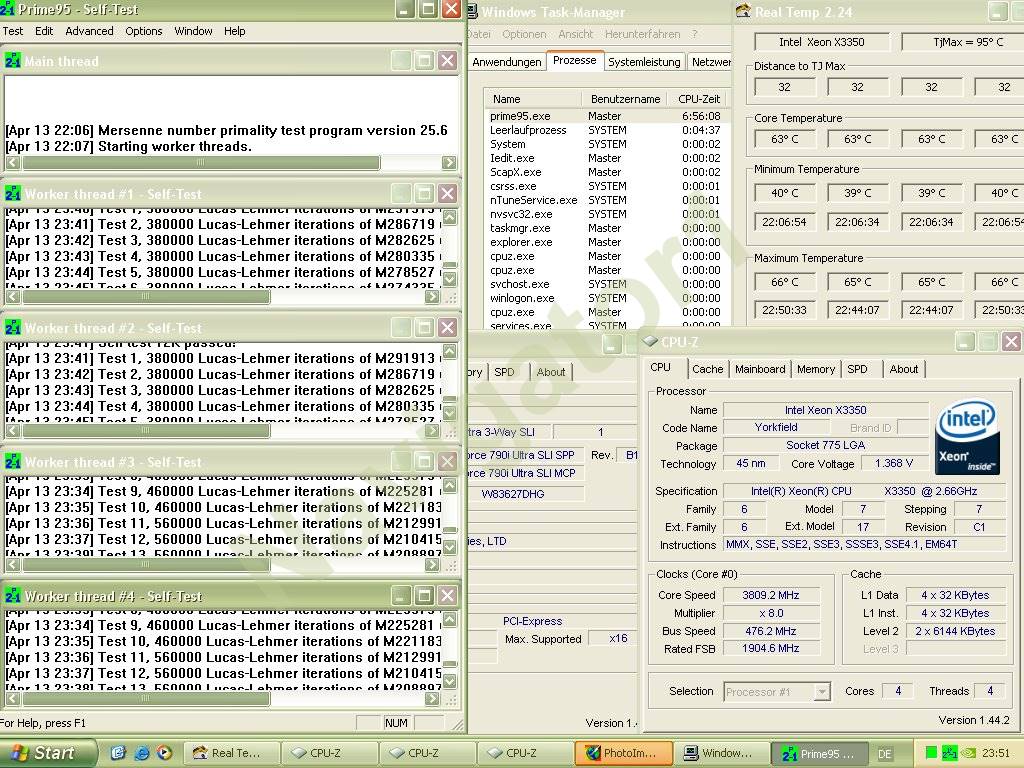
Task: Open the Start menu
Action: [x=46, y=753]
